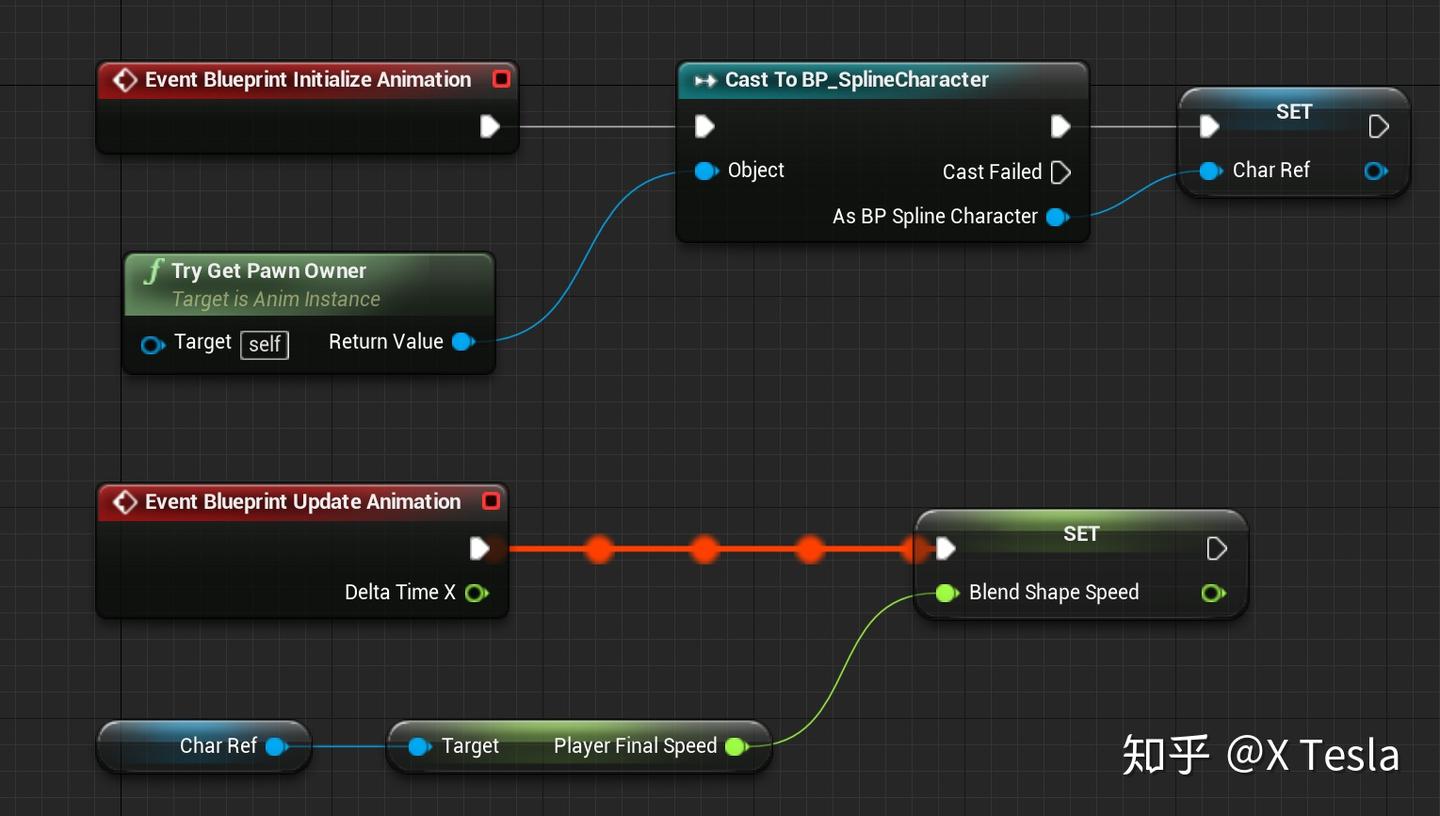Click the Blend Shape Speed input pin
This screenshot has height=816, width=1440.
[945, 593]
